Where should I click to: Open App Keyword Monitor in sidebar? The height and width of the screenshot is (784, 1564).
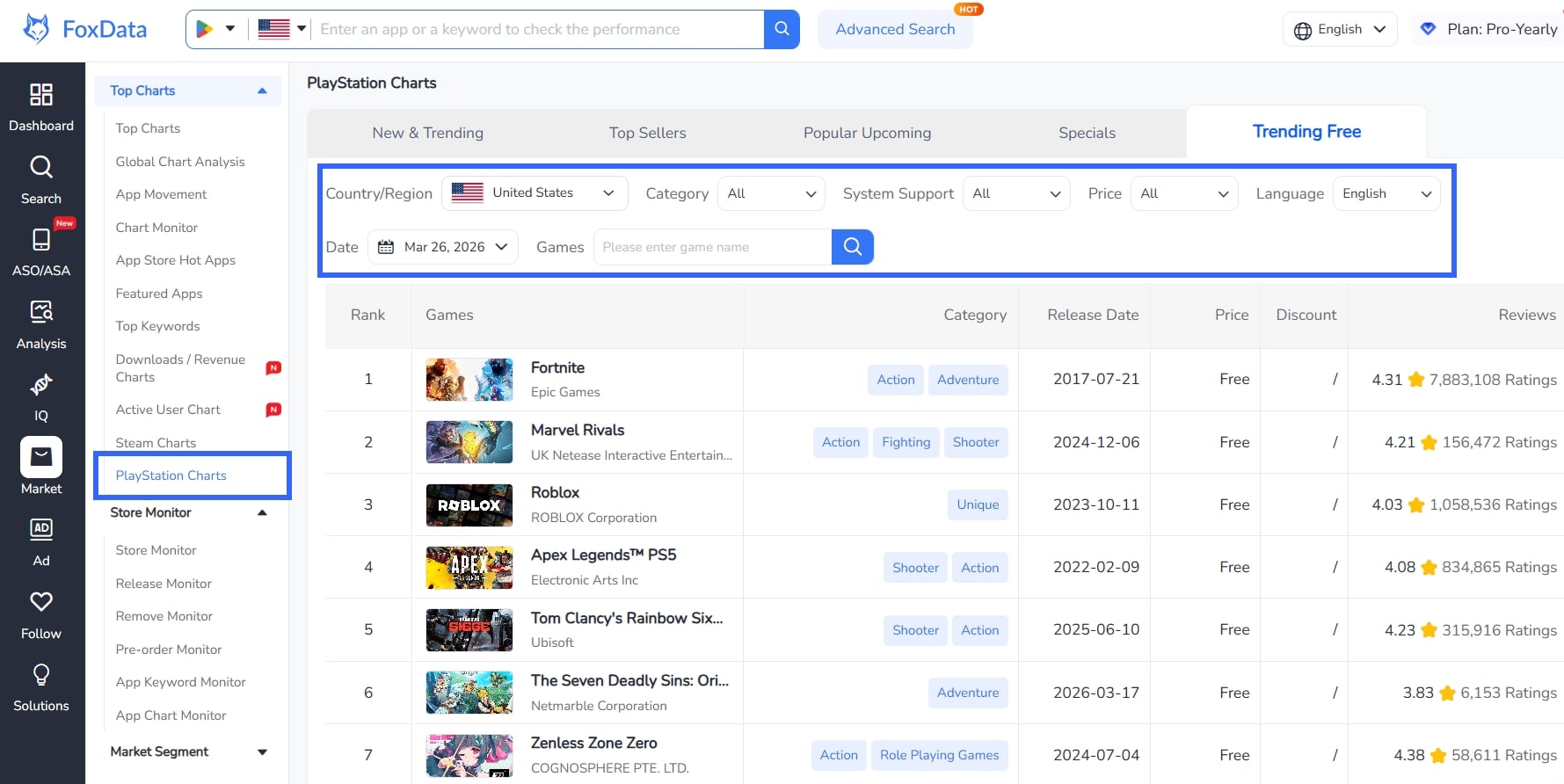coord(180,682)
